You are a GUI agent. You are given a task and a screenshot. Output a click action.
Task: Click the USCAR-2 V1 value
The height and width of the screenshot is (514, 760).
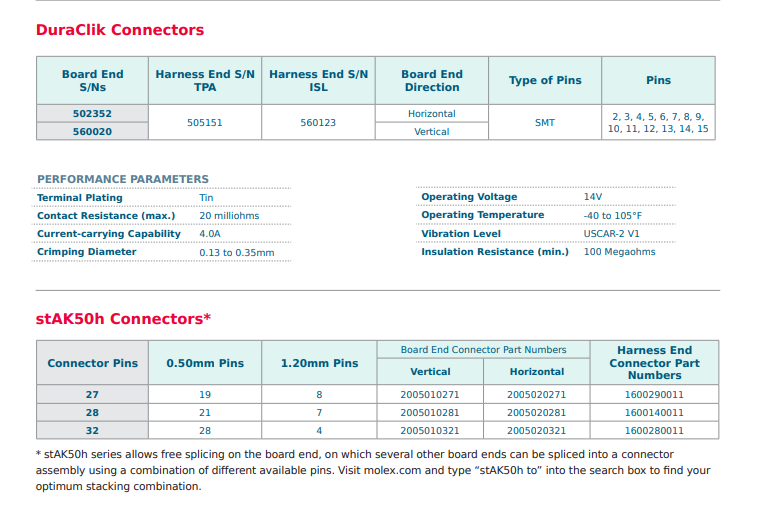[x=611, y=233]
